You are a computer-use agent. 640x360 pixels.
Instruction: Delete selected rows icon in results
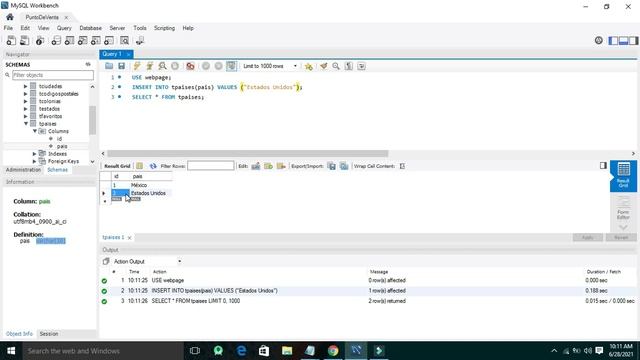tap(281, 166)
